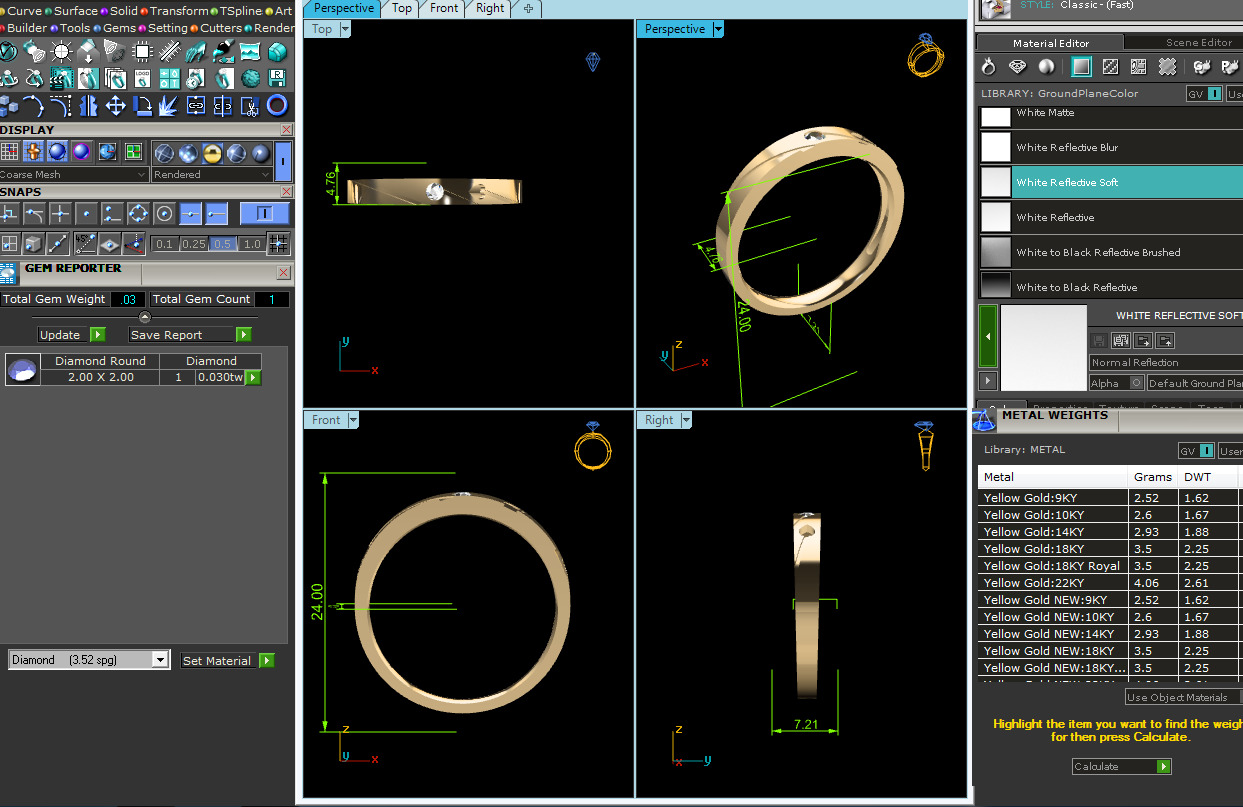Toggle the Display panel blue power switch
Viewport: 1243px width, 807px height.
(x=283, y=161)
